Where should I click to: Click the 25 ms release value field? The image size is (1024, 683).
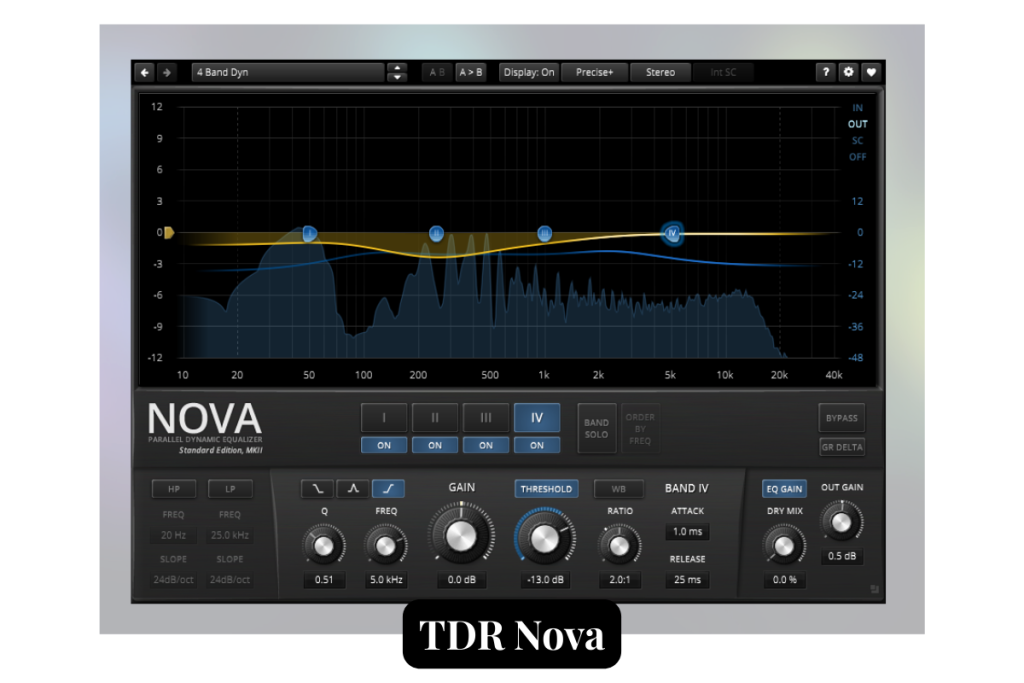tap(687, 579)
